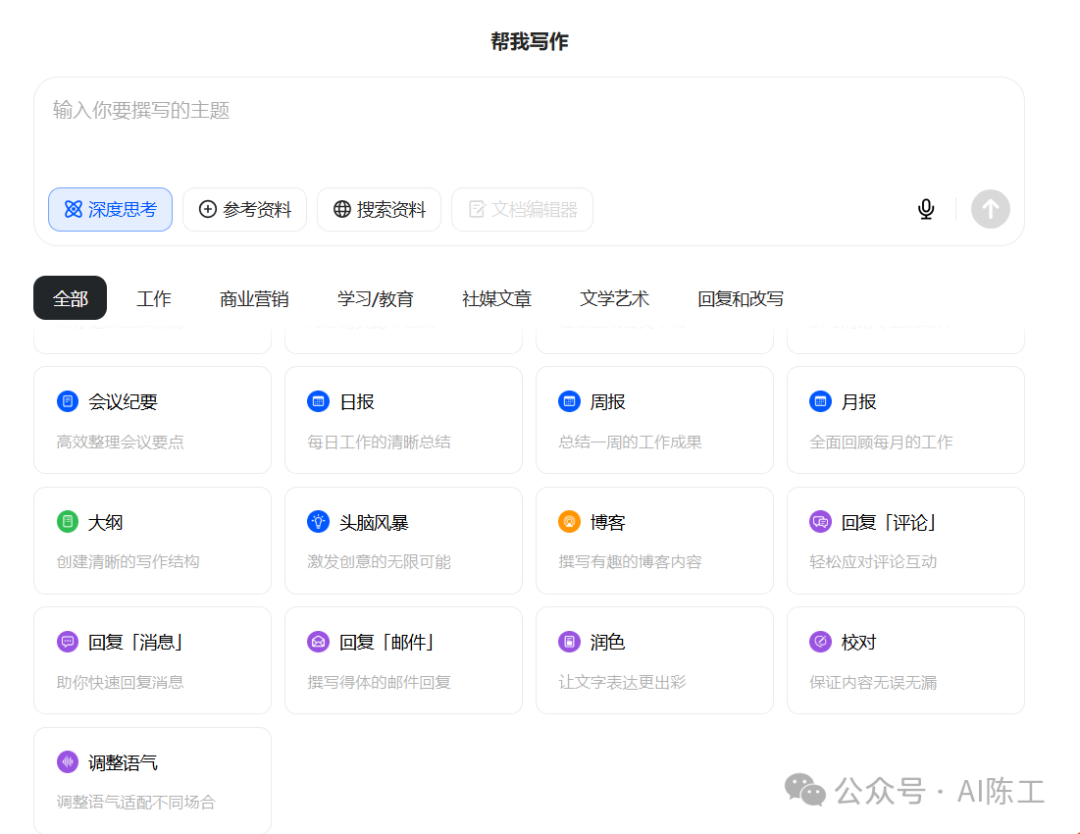This screenshot has height=834, width=1080.
Task: Switch to the 文学艺术 tab
Action: click(x=614, y=299)
